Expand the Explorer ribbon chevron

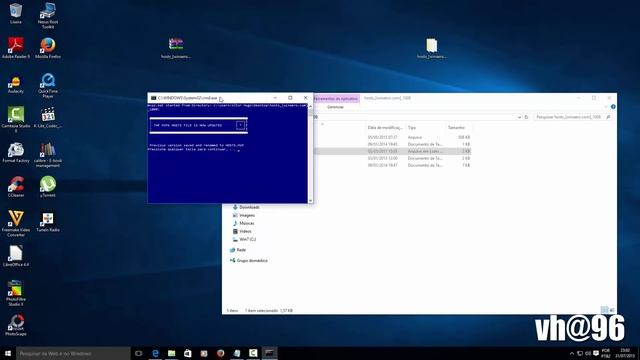pyautogui.click(x=606, y=107)
